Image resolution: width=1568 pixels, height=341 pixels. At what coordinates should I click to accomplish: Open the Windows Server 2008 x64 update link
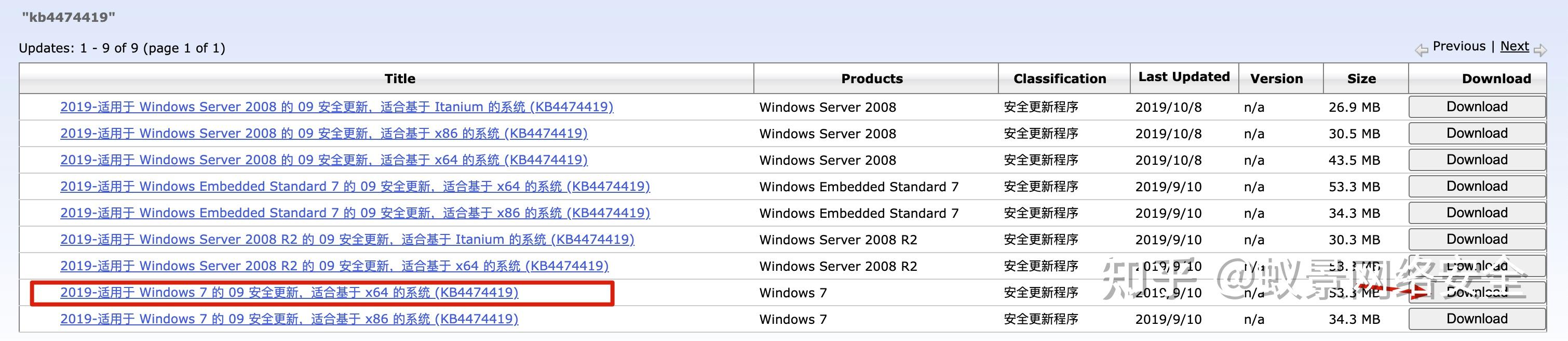click(324, 160)
